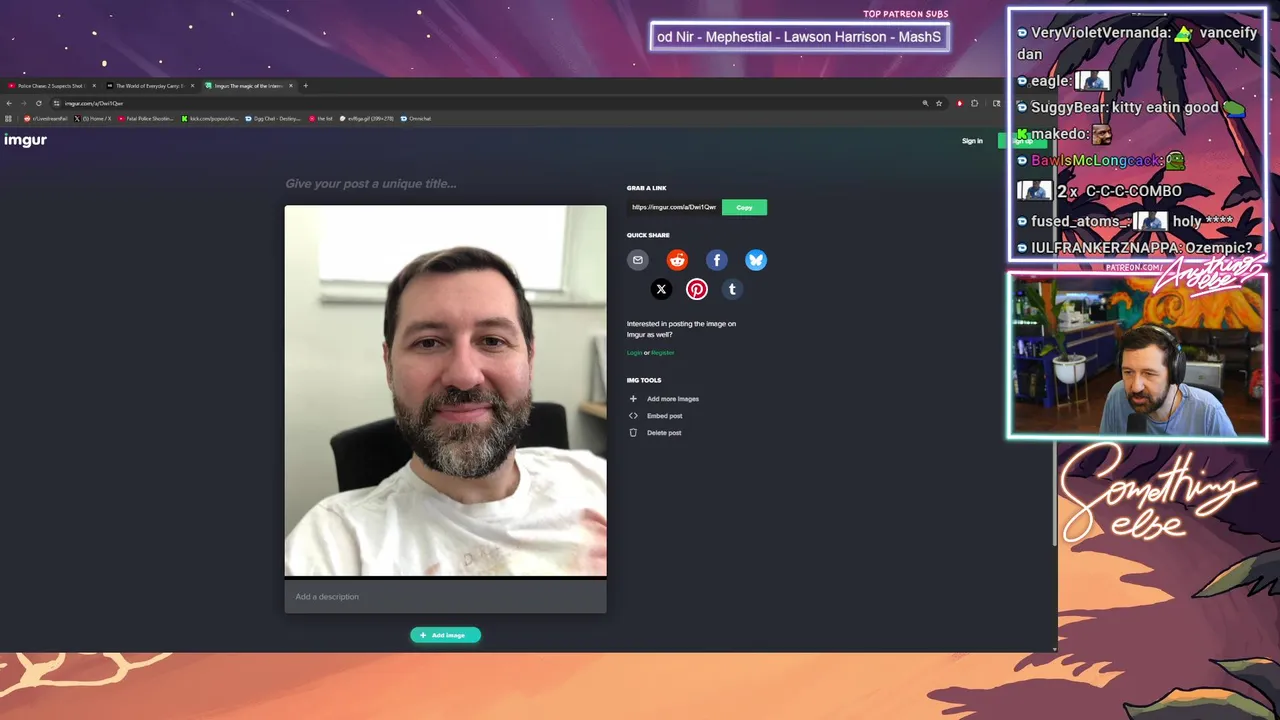
Task: Click BawlsMcLongcack's chat name
Action: (1095, 161)
